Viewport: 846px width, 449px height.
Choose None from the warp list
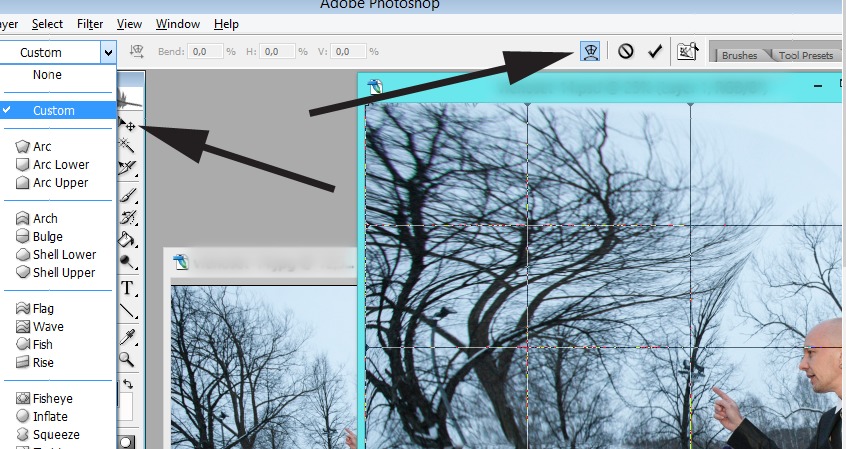click(47, 75)
